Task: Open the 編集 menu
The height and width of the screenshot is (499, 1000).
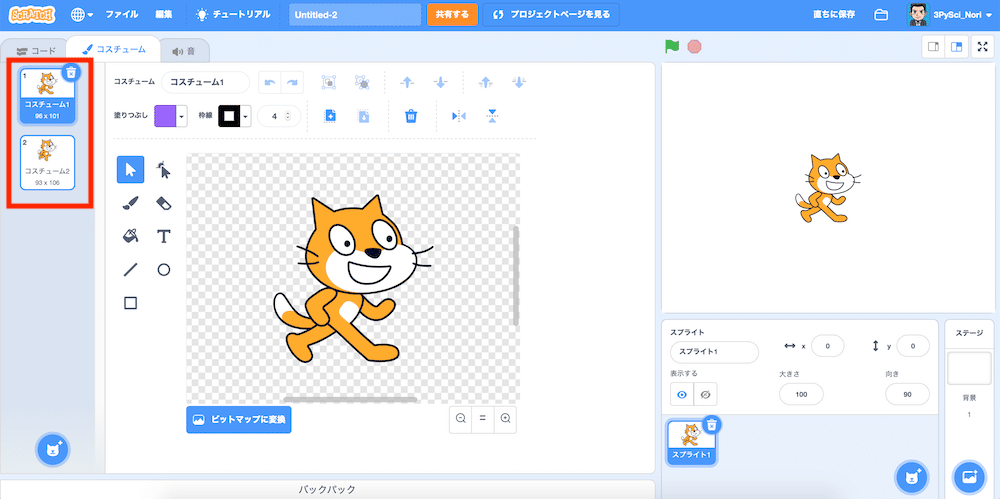Action: (164, 14)
